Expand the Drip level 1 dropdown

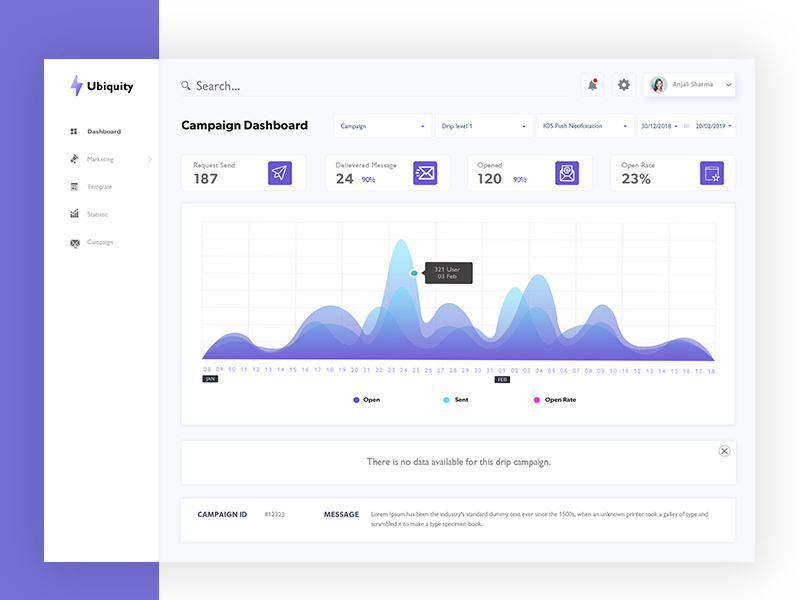483,126
